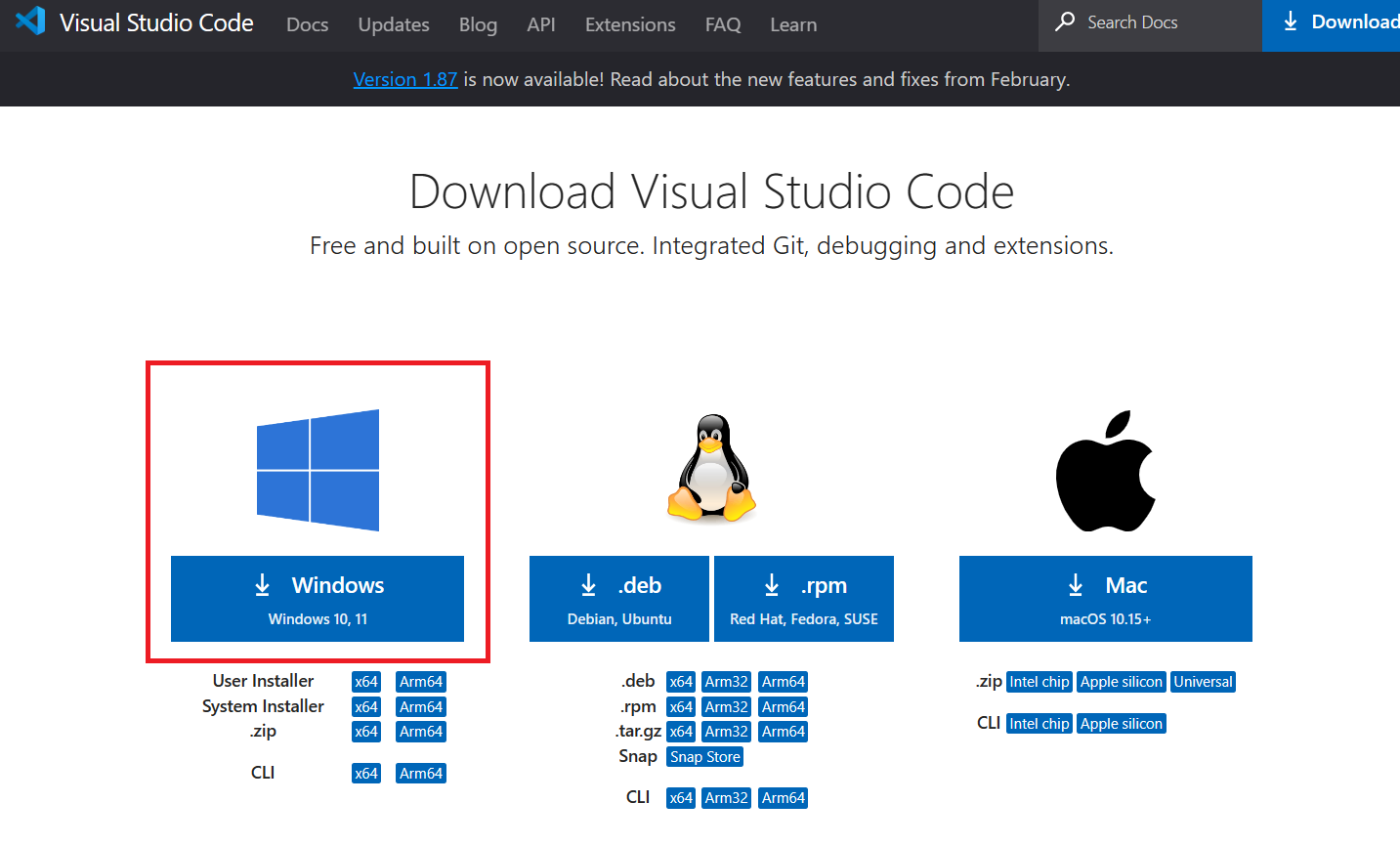Open the Updates page

tap(394, 24)
